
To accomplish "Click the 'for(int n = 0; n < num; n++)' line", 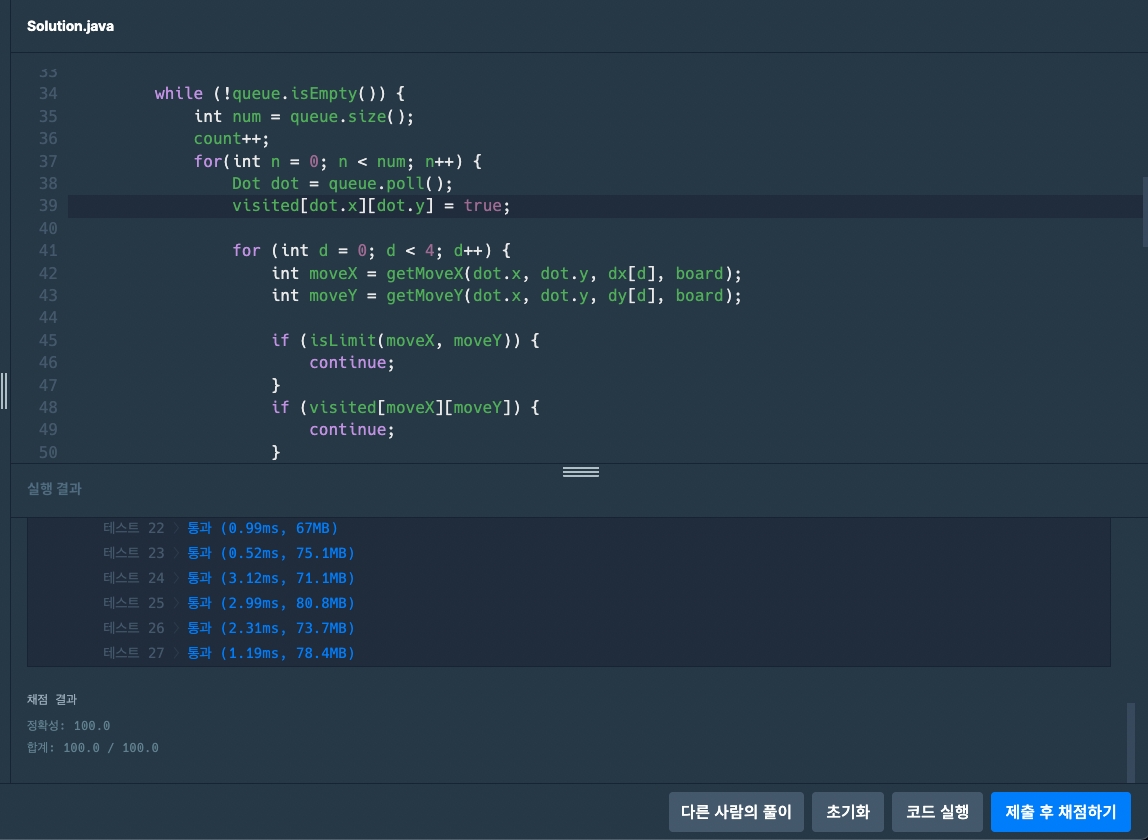I will point(338,161).
